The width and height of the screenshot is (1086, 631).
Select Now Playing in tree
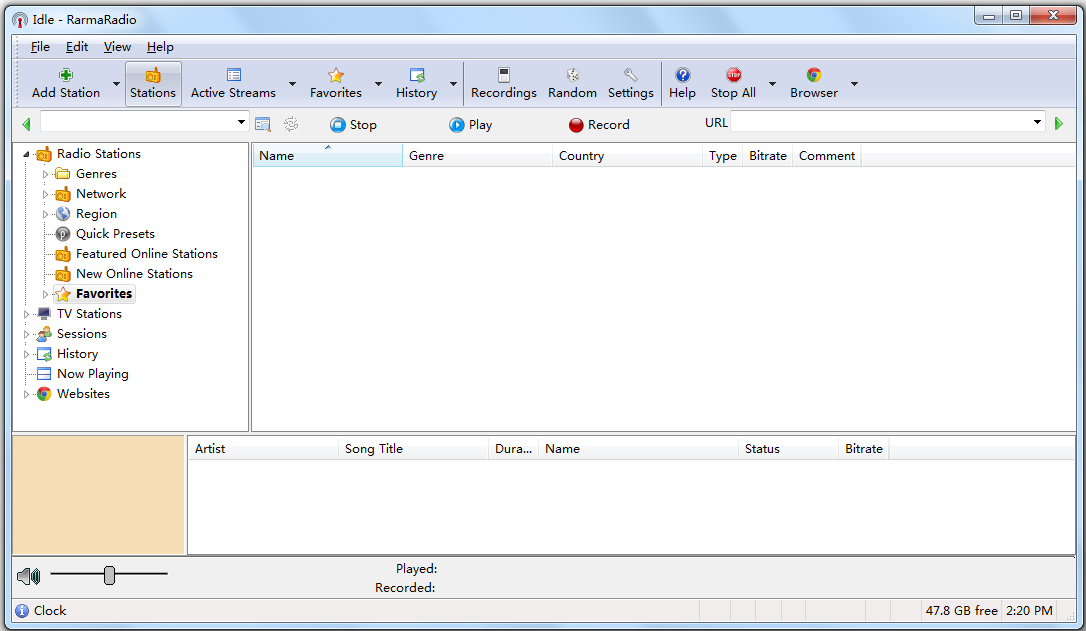click(92, 374)
